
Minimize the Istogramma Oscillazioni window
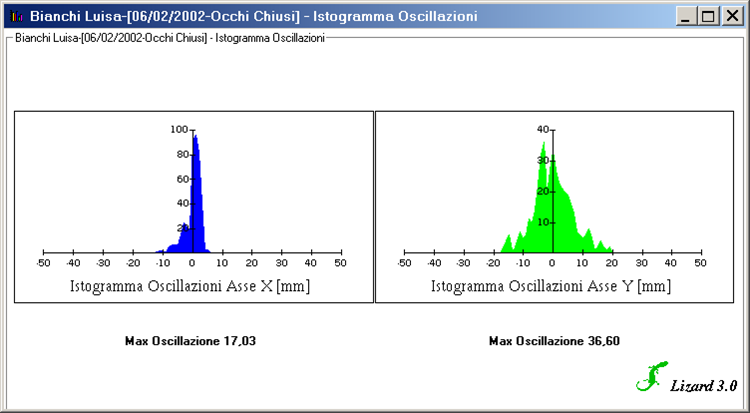pyautogui.click(x=687, y=16)
